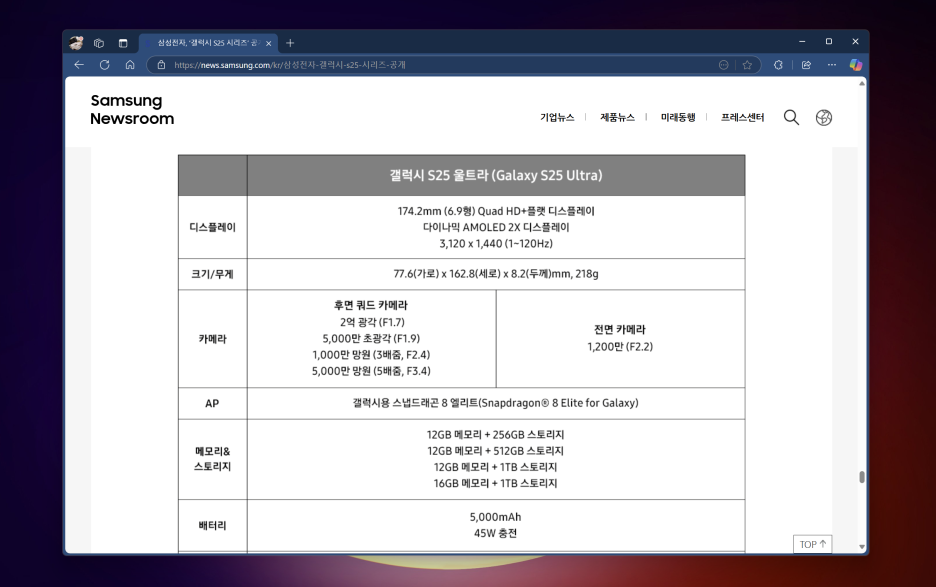Click the 1,200만 (F2.2) text
Image resolution: width=936 pixels, height=587 pixels.
pos(620,346)
